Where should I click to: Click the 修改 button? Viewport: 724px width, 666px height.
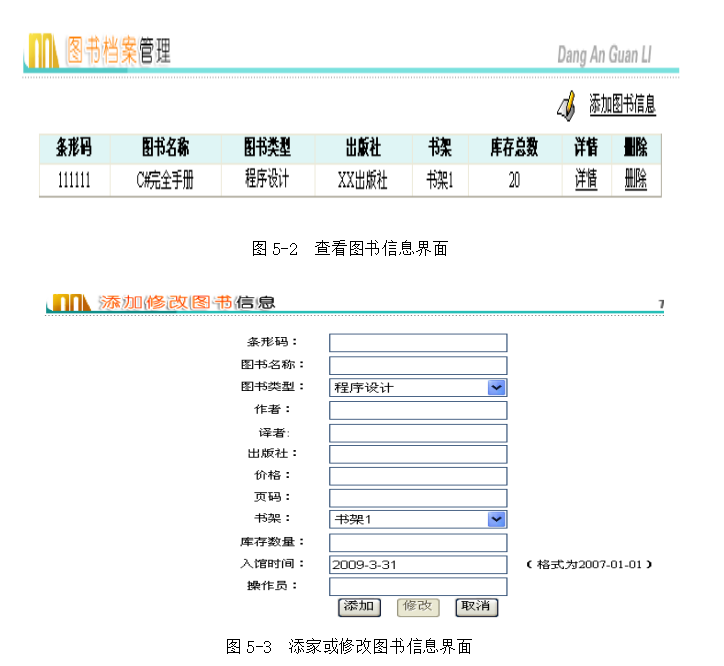(418, 607)
